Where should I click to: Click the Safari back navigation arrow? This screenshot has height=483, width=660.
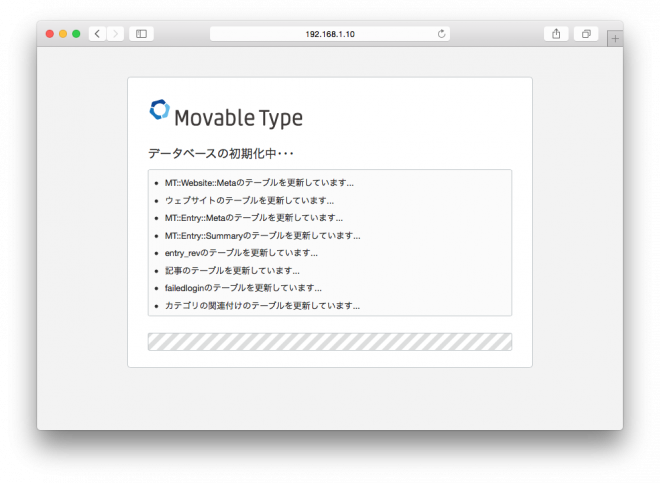pyautogui.click(x=97, y=34)
